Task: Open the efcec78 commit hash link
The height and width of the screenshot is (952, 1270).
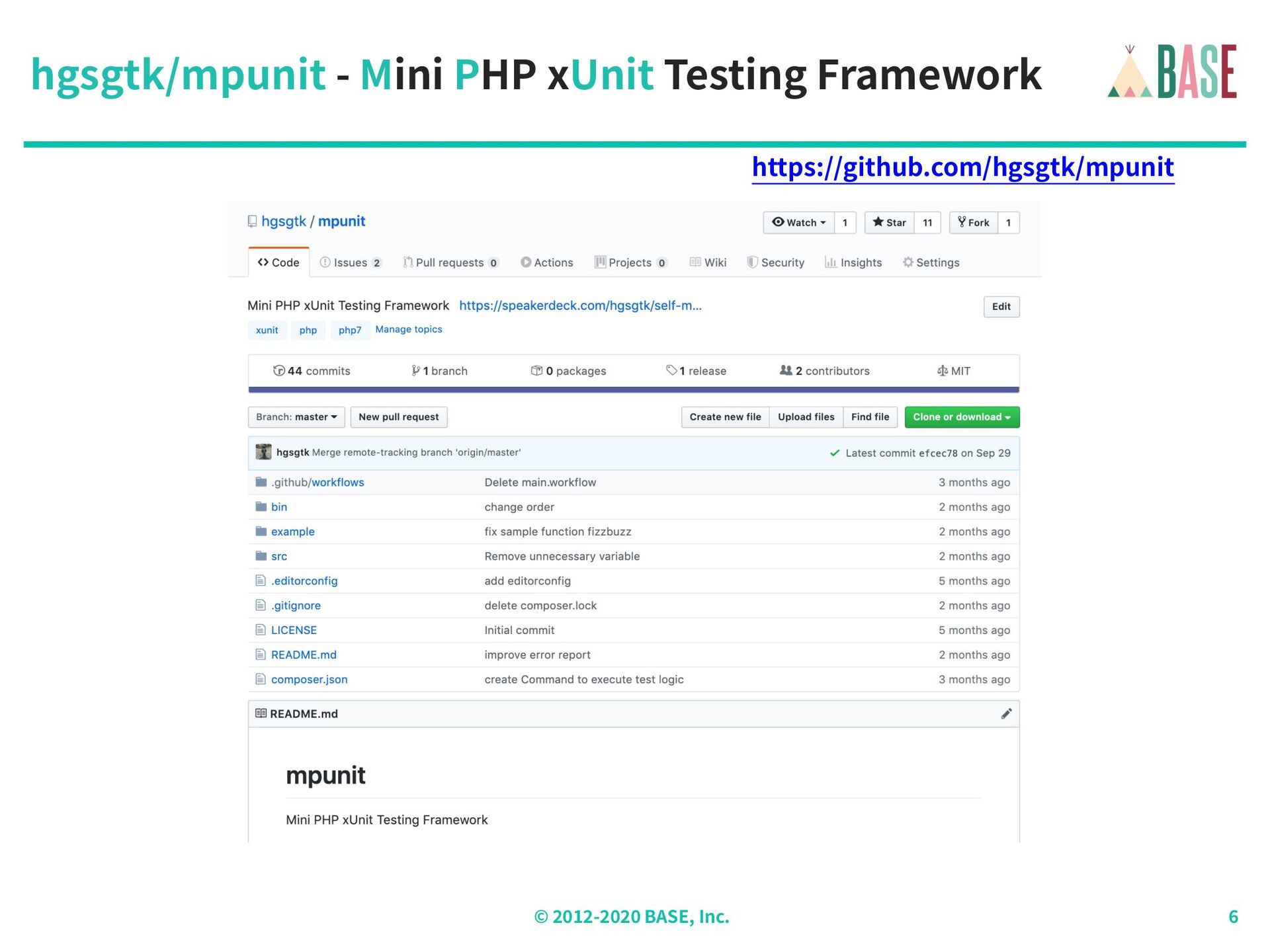Action: coord(938,454)
